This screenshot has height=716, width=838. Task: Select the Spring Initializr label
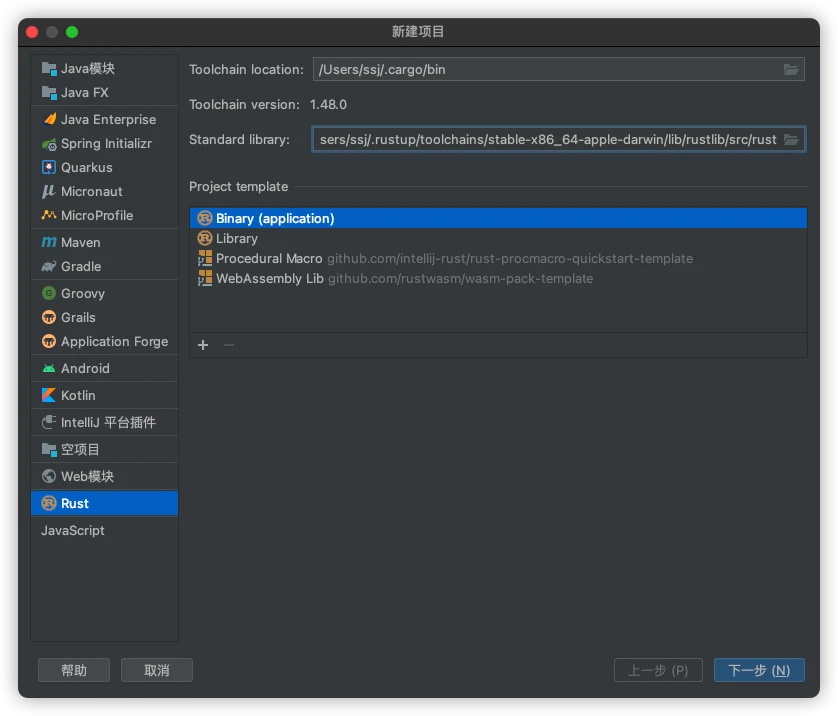[x=106, y=144]
